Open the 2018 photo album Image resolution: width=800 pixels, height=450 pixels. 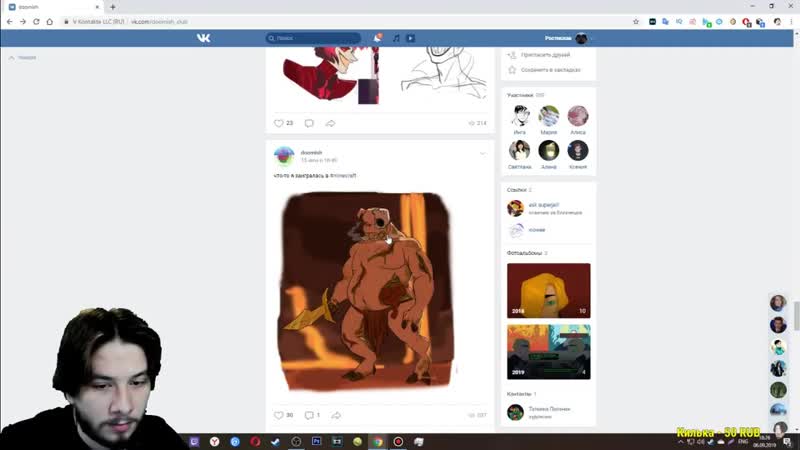(548, 291)
